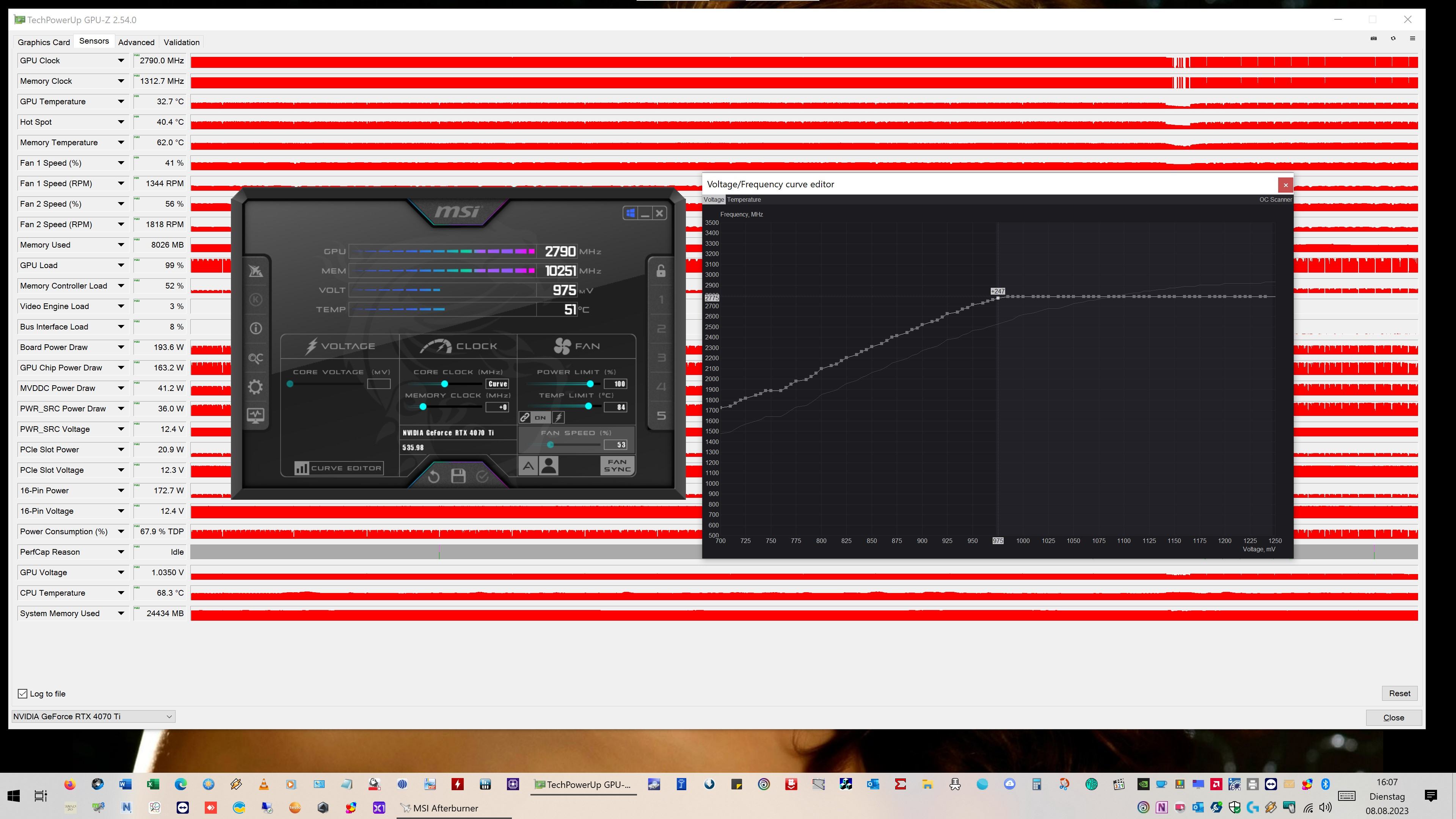1456x819 pixels.
Task: Expand the PerfCap Reason dropdown
Action: 121,552
